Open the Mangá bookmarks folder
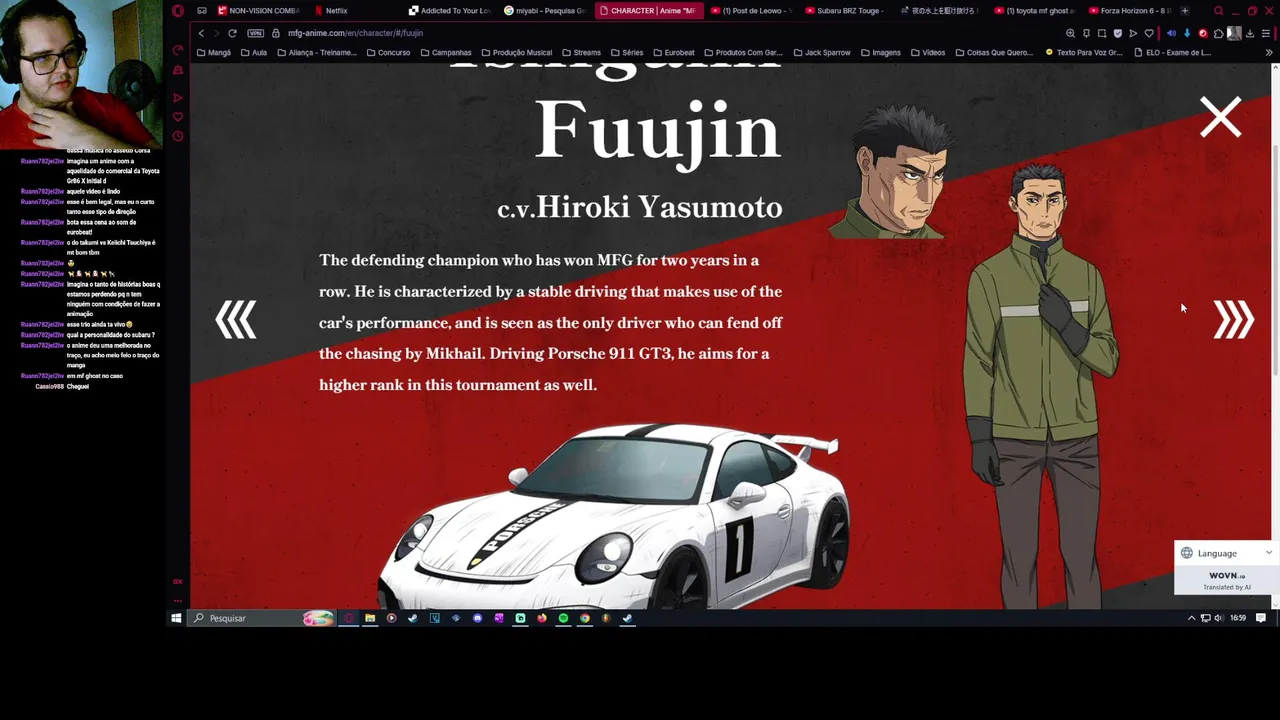The height and width of the screenshot is (720, 1280). (214, 52)
